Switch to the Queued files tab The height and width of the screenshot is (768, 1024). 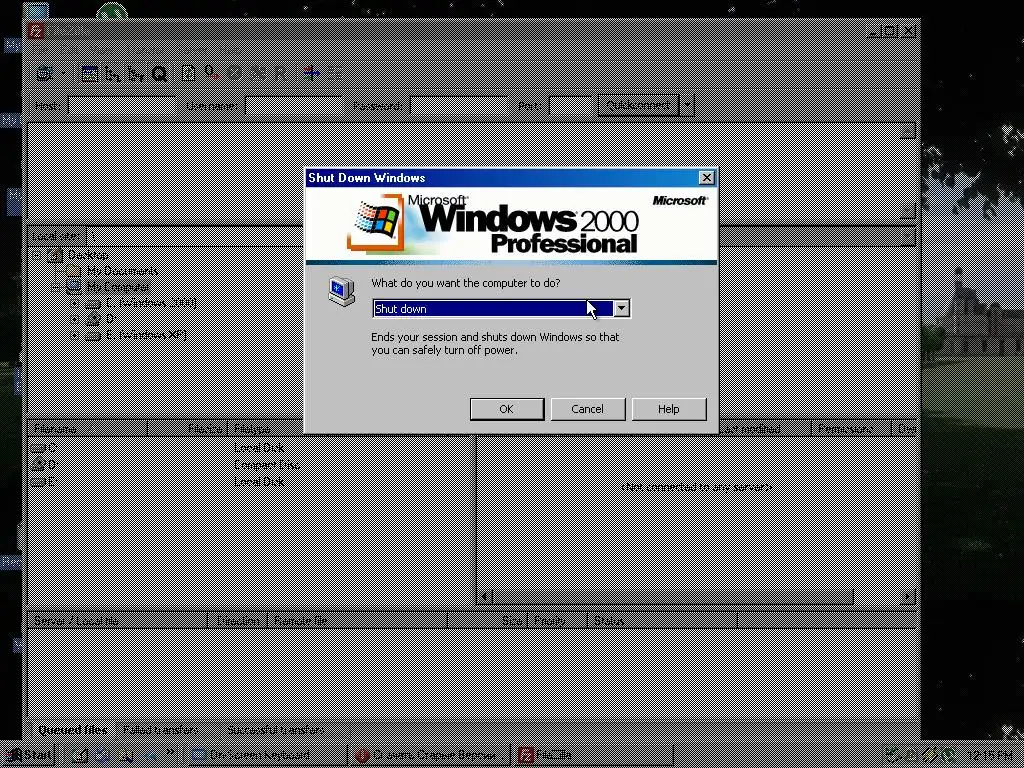click(72, 730)
